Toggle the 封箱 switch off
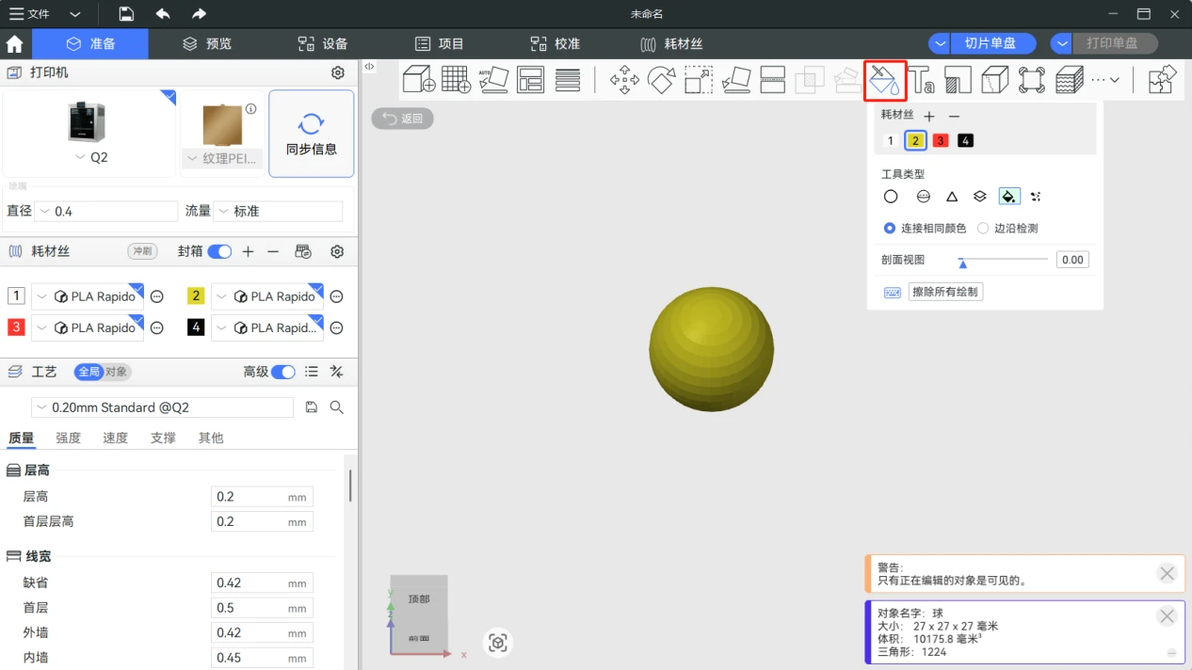The height and width of the screenshot is (670, 1192). (220, 251)
